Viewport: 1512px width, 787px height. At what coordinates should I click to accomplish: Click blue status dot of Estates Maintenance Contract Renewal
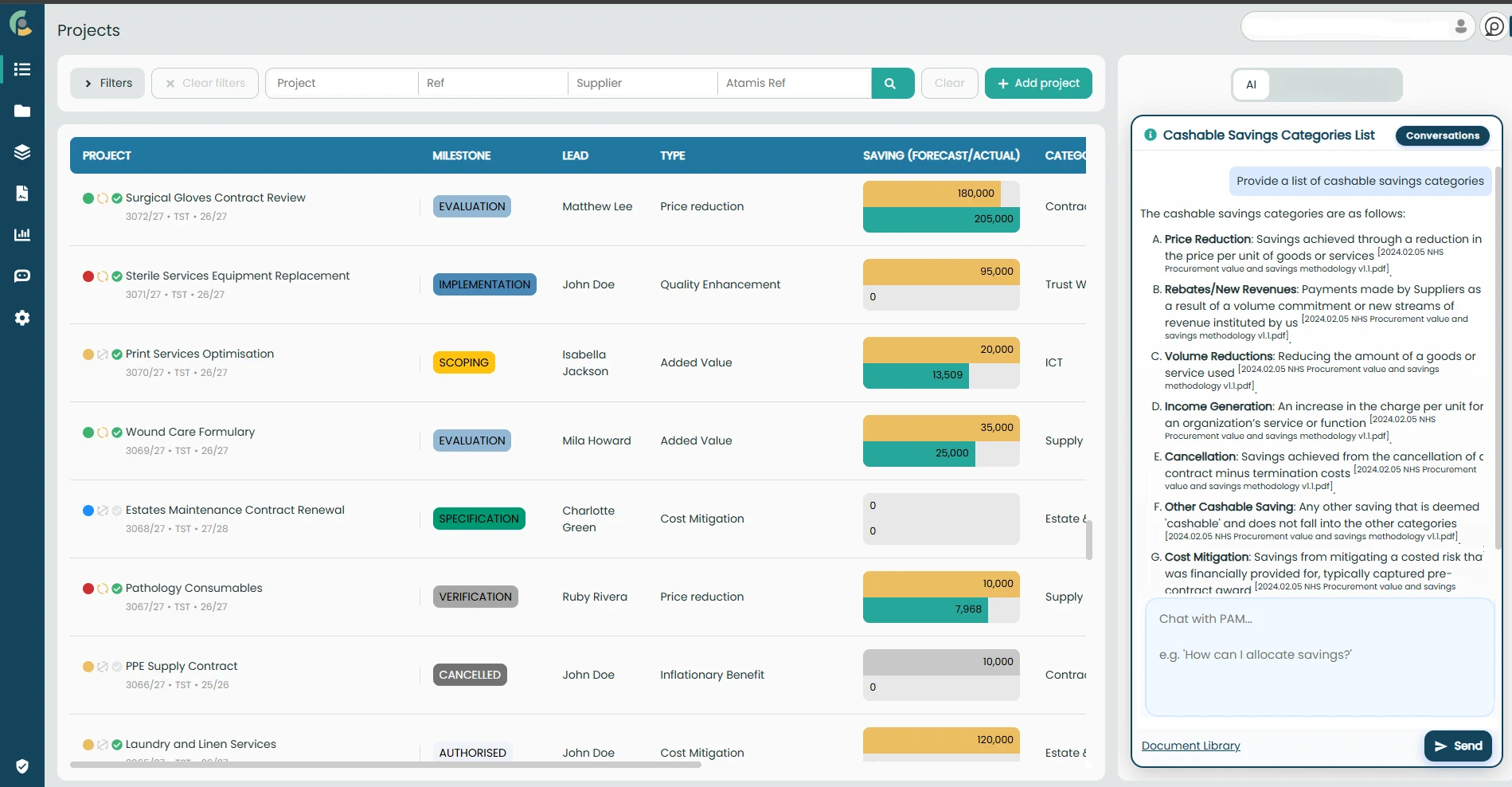(88, 511)
